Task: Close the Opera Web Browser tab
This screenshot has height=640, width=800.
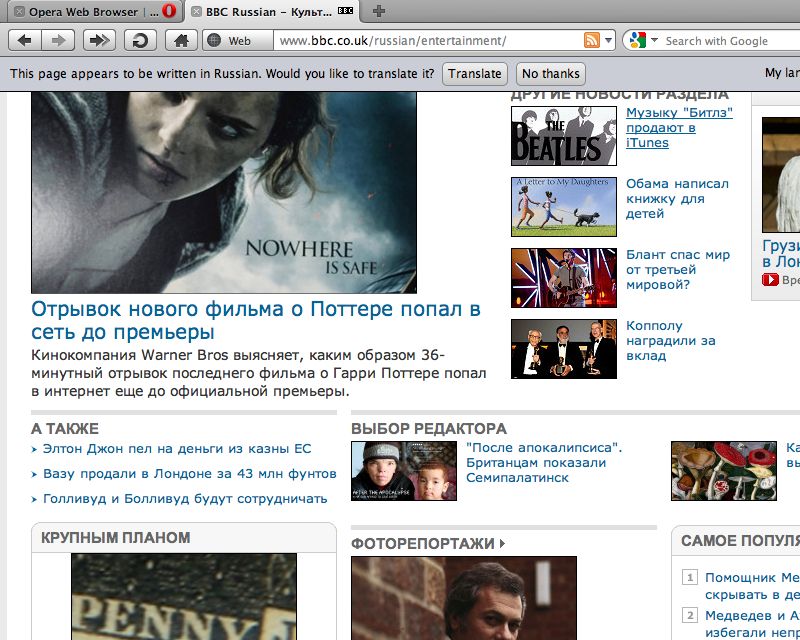Action: coord(19,12)
